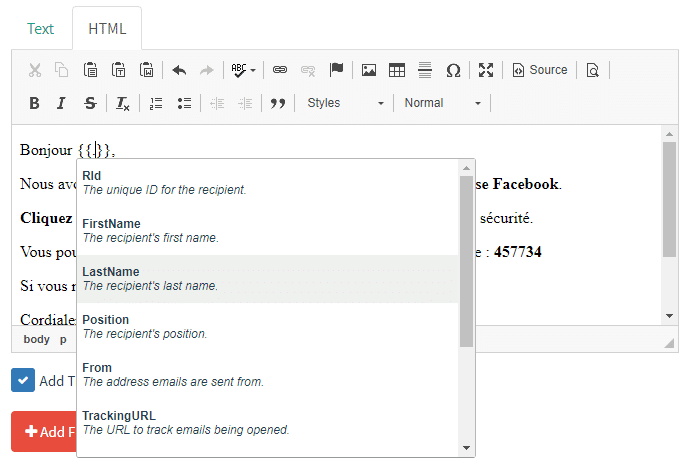The width and height of the screenshot is (692, 462).
Task: Click Remove Format icon
Action: click(123, 103)
